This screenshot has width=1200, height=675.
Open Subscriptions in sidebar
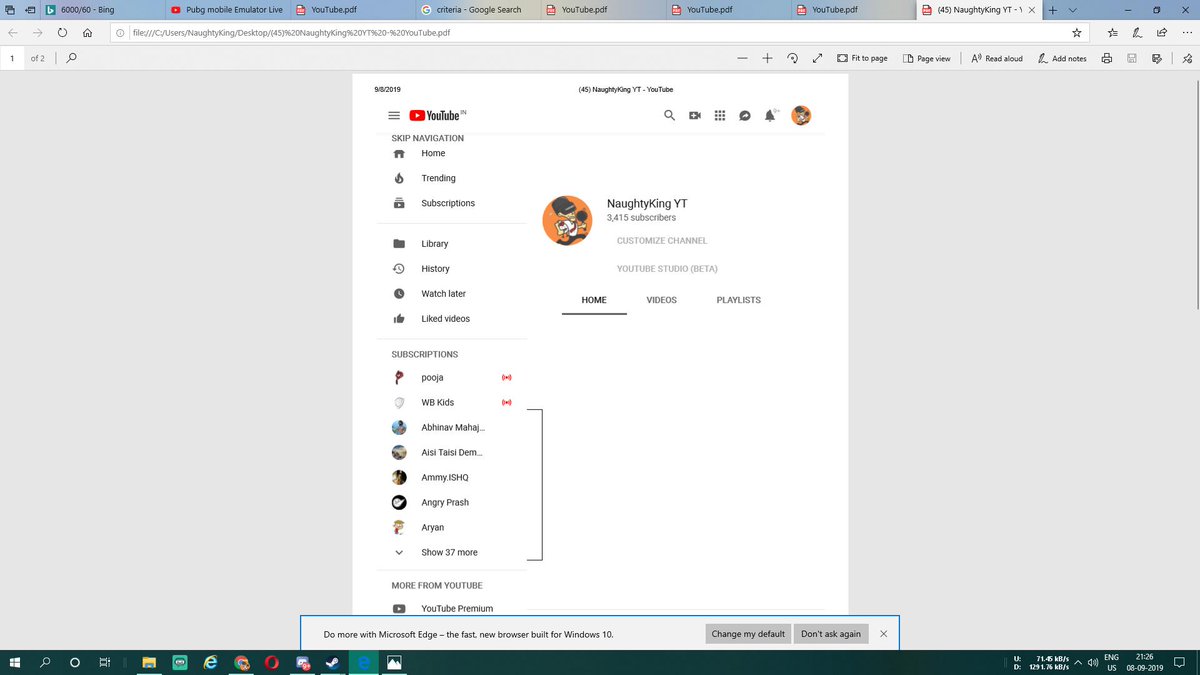pyautogui.click(x=448, y=203)
